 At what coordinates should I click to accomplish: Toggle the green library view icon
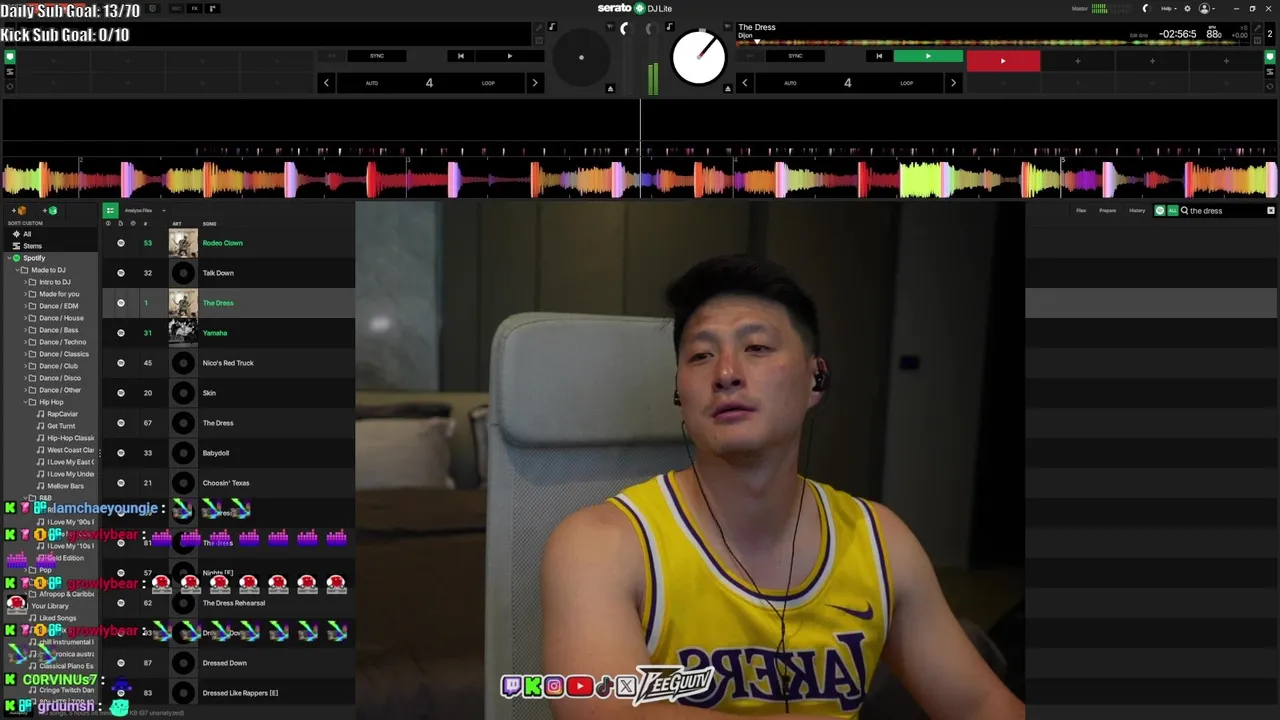pyautogui.click(x=110, y=211)
